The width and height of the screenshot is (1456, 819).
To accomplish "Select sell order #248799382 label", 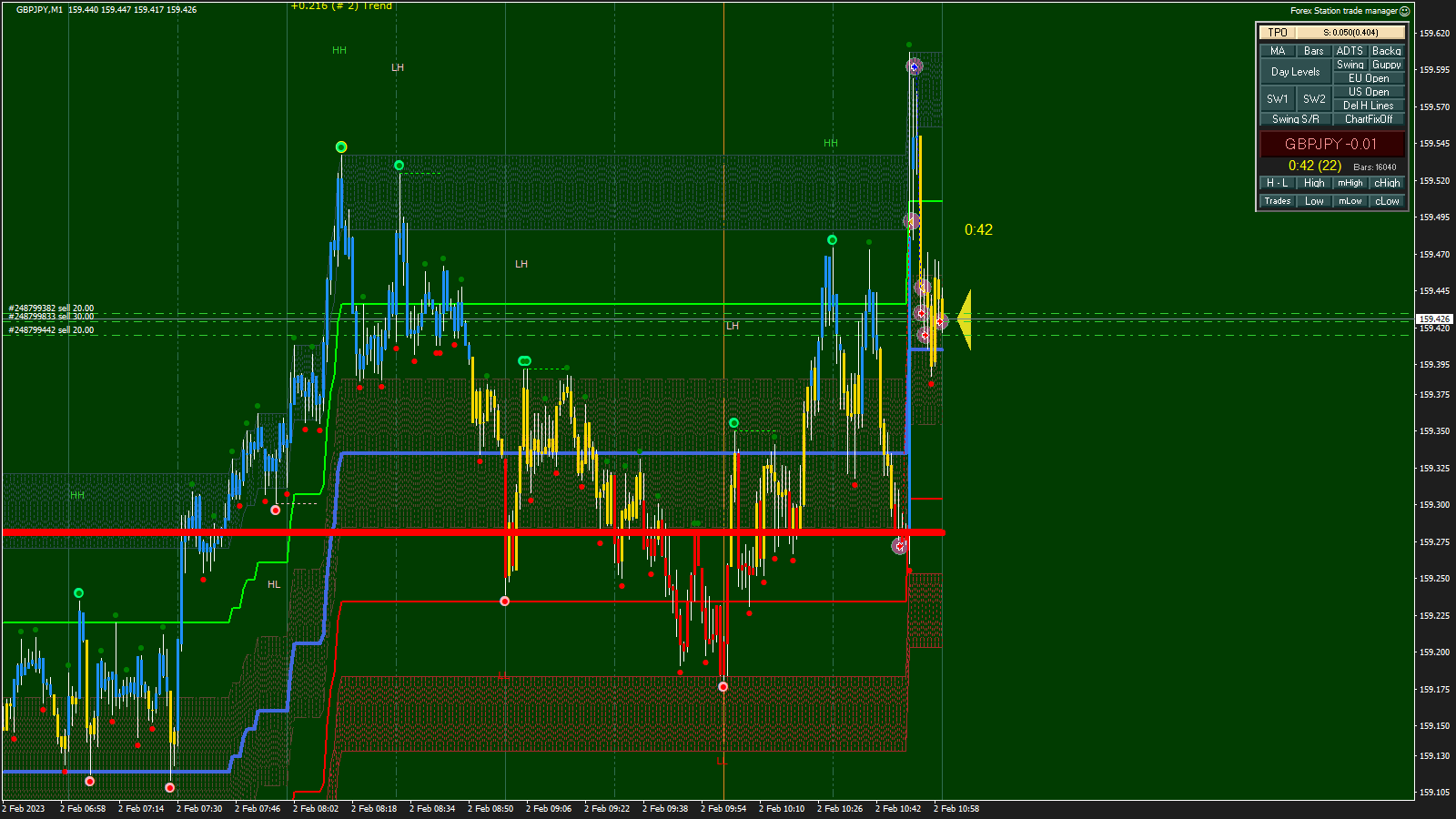I will (x=52, y=308).
